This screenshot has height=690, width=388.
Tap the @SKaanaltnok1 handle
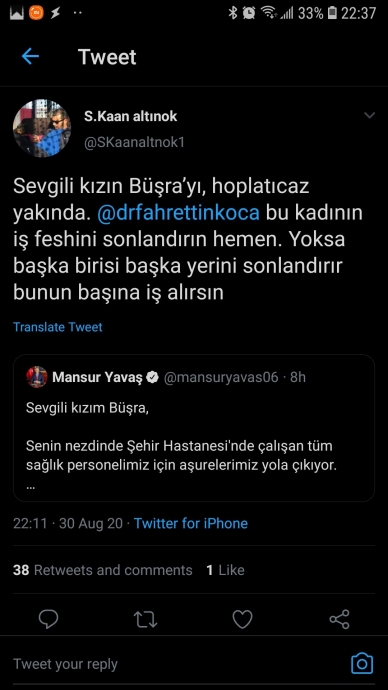pos(134,143)
